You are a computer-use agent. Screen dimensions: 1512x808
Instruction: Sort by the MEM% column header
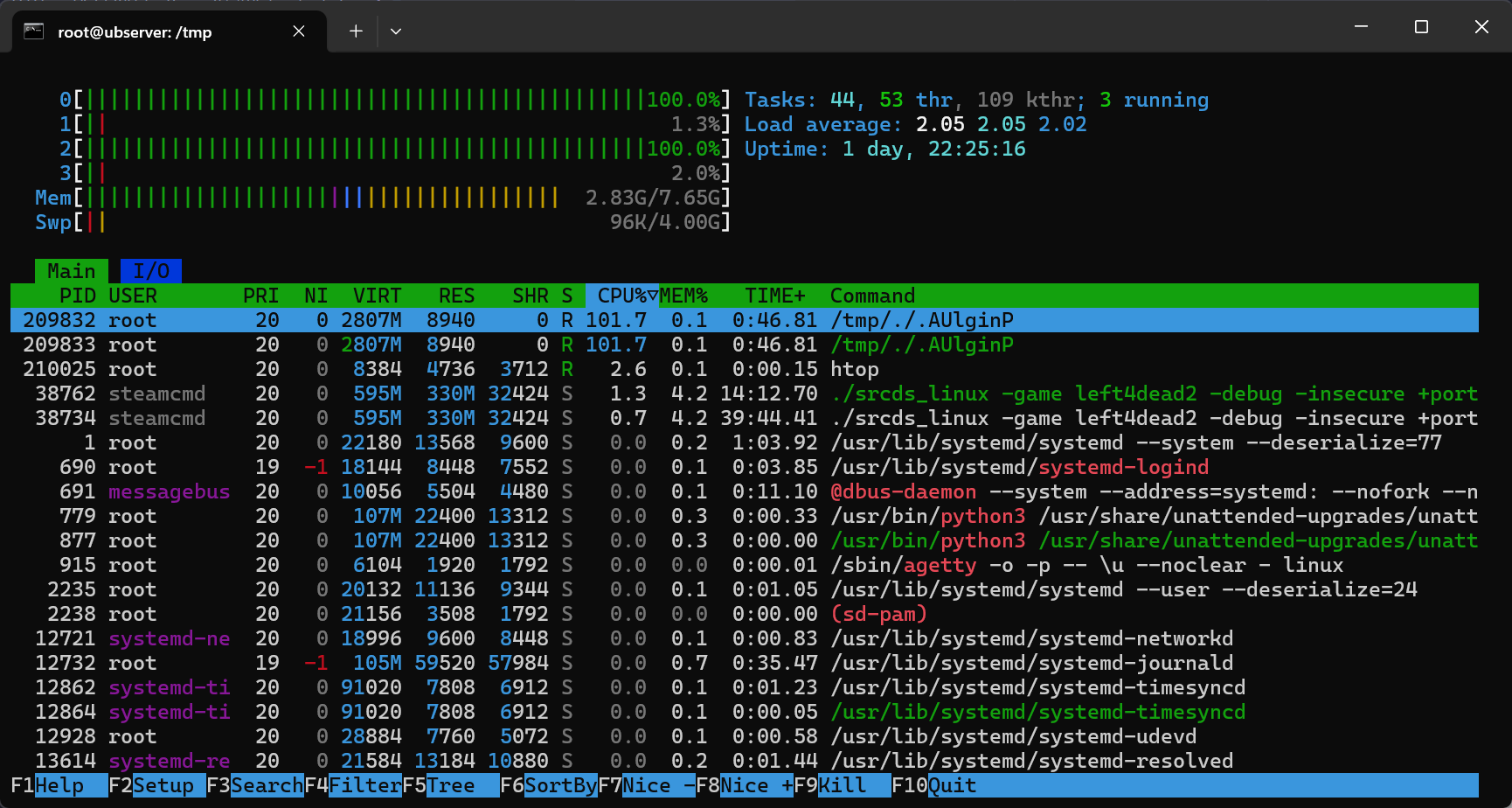[x=683, y=296]
